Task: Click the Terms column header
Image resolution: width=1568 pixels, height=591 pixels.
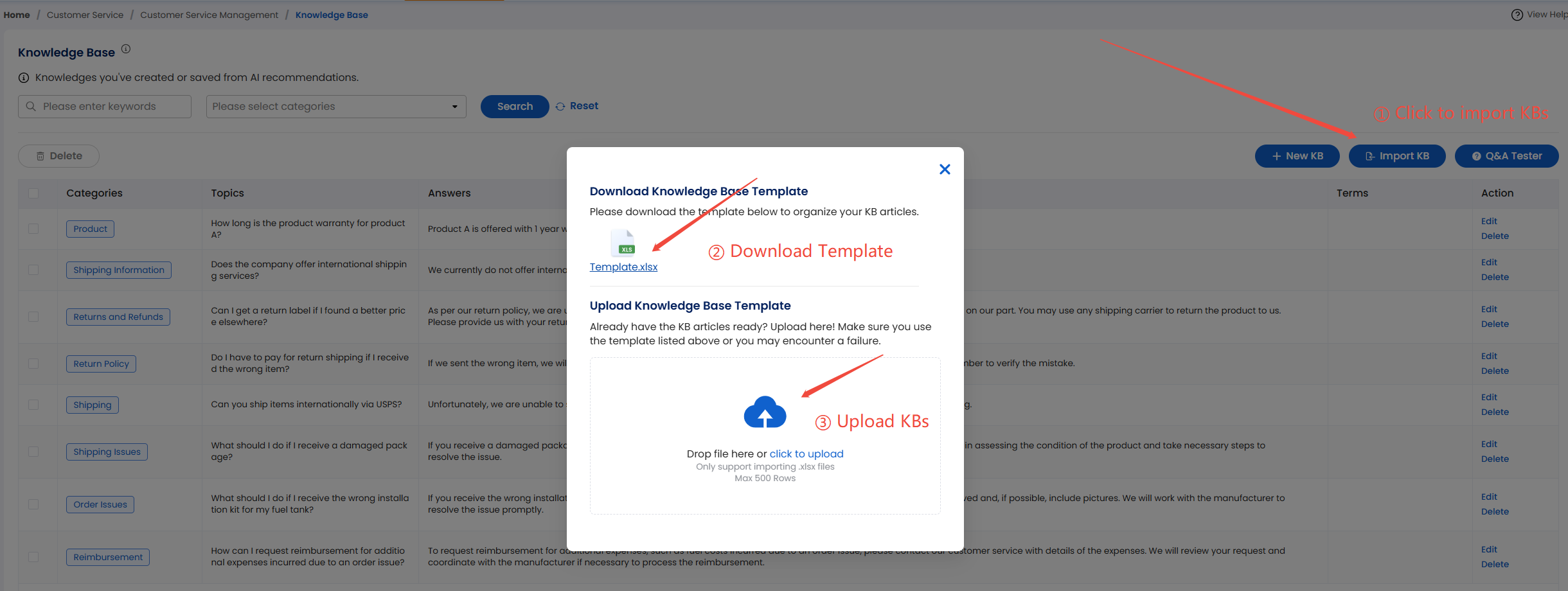Action: (x=1352, y=193)
